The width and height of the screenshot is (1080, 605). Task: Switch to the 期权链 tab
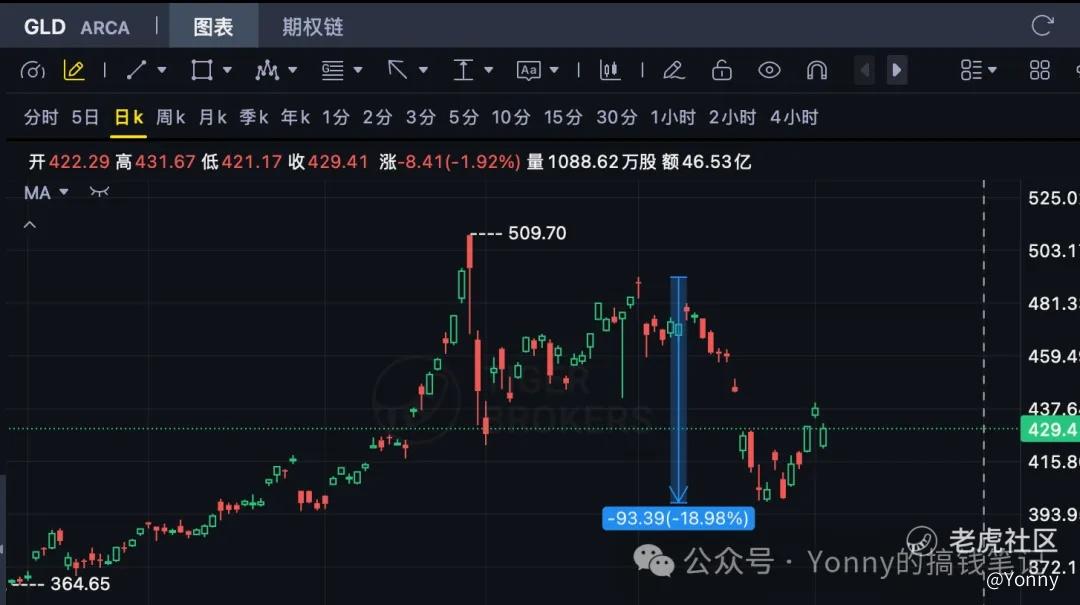coord(313,27)
